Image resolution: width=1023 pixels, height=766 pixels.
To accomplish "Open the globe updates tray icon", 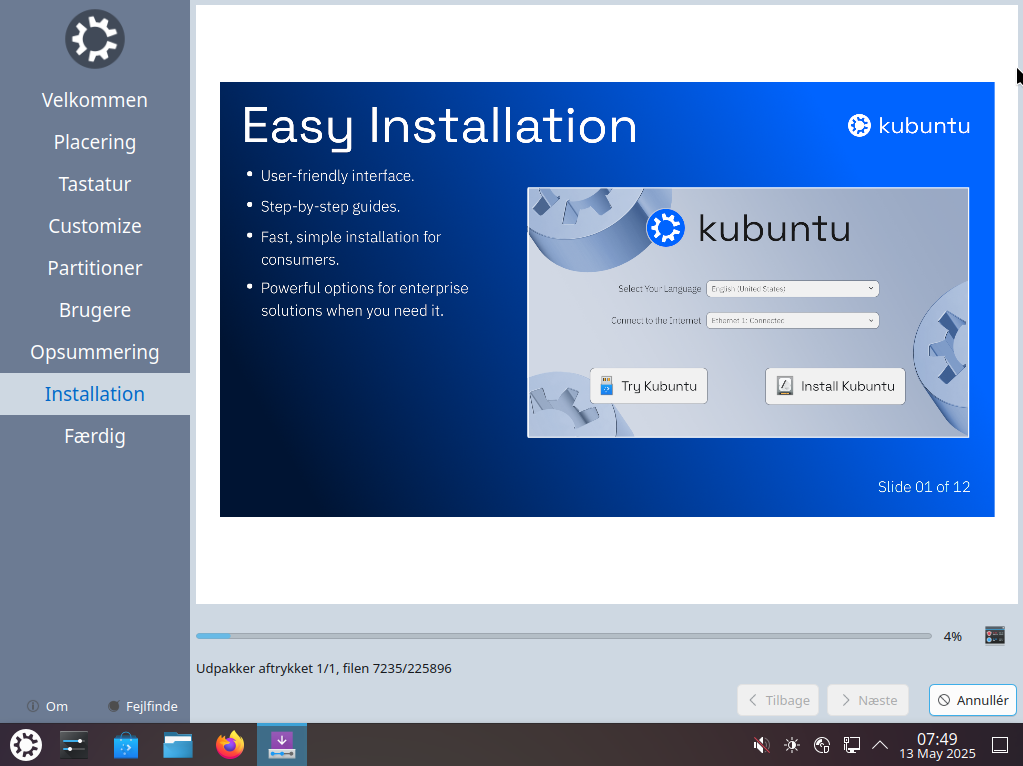I will pyautogui.click(x=822, y=744).
